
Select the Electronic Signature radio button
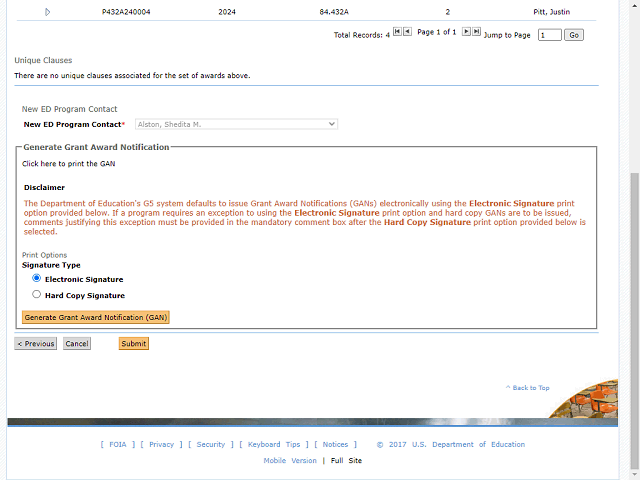36,278
